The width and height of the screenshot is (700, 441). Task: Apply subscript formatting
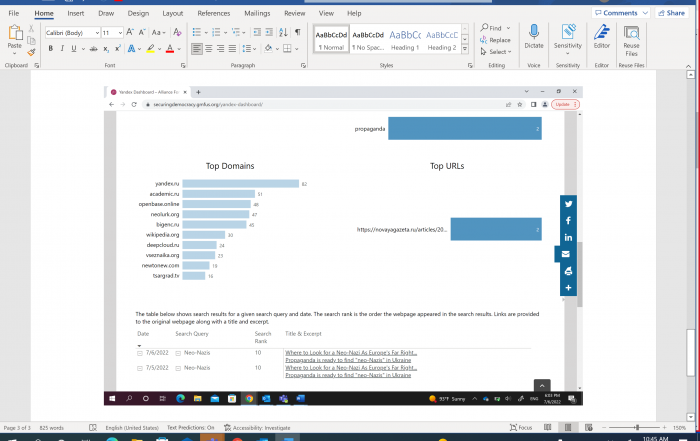tap(106, 49)
